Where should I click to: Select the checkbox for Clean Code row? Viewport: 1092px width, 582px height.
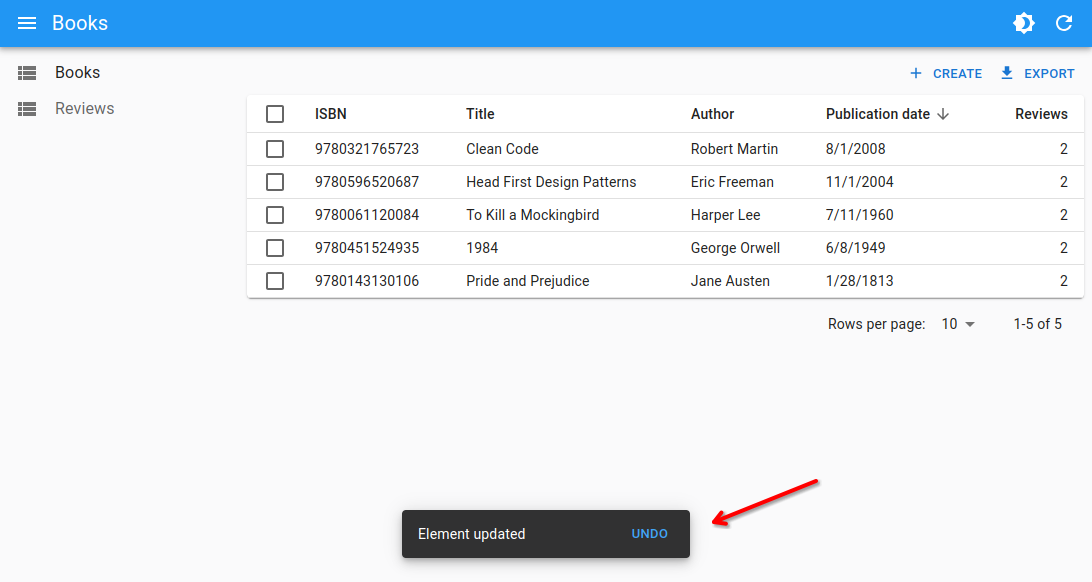tap(275, 149)
